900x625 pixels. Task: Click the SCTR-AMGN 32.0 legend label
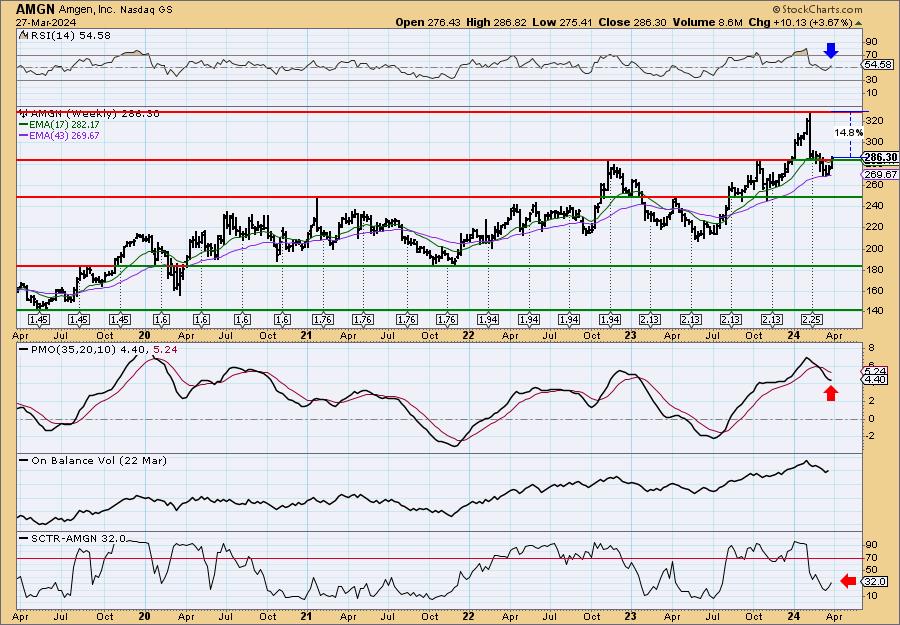coord(73,538)
